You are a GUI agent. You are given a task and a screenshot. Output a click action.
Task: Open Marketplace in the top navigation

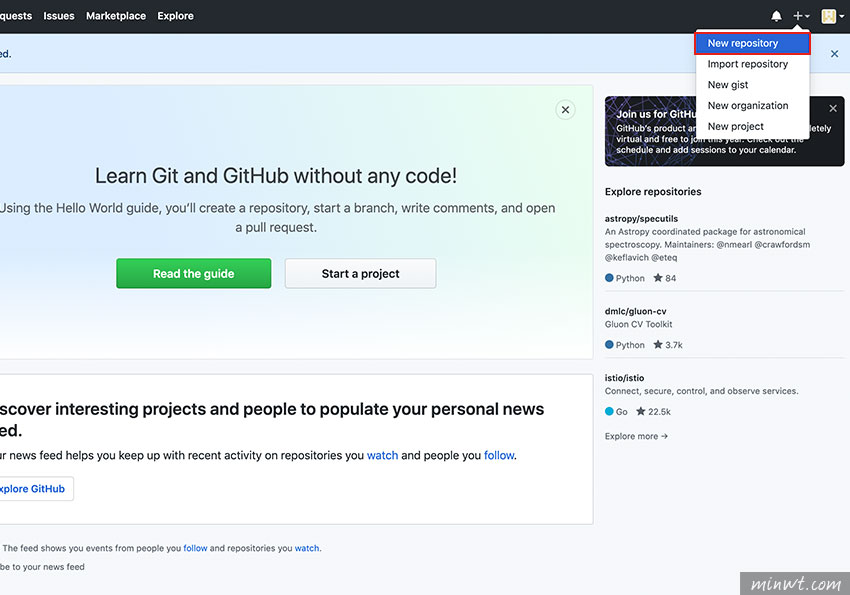[x=116, y=16]
